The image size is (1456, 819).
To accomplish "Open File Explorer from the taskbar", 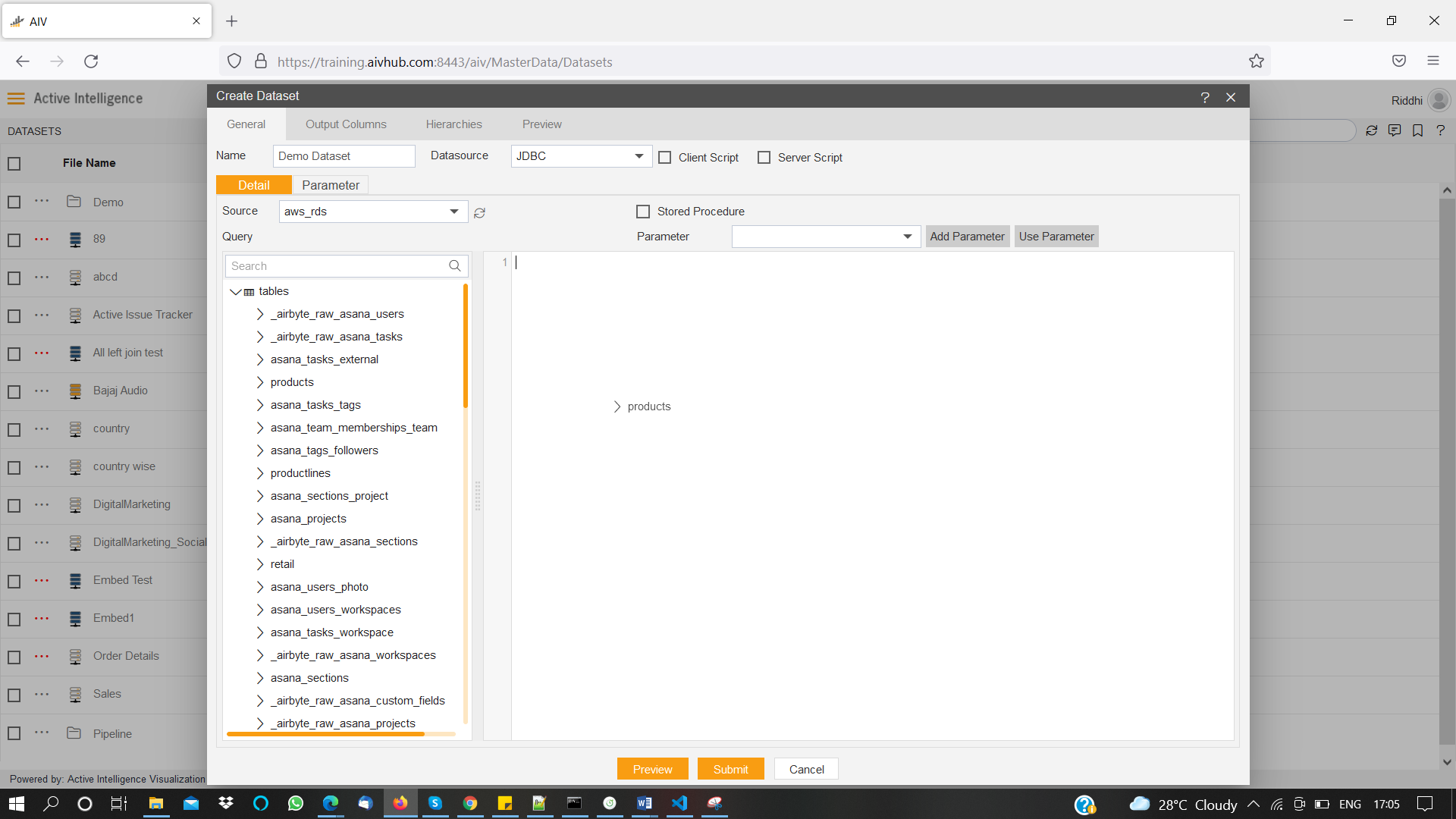I will 156,804.
